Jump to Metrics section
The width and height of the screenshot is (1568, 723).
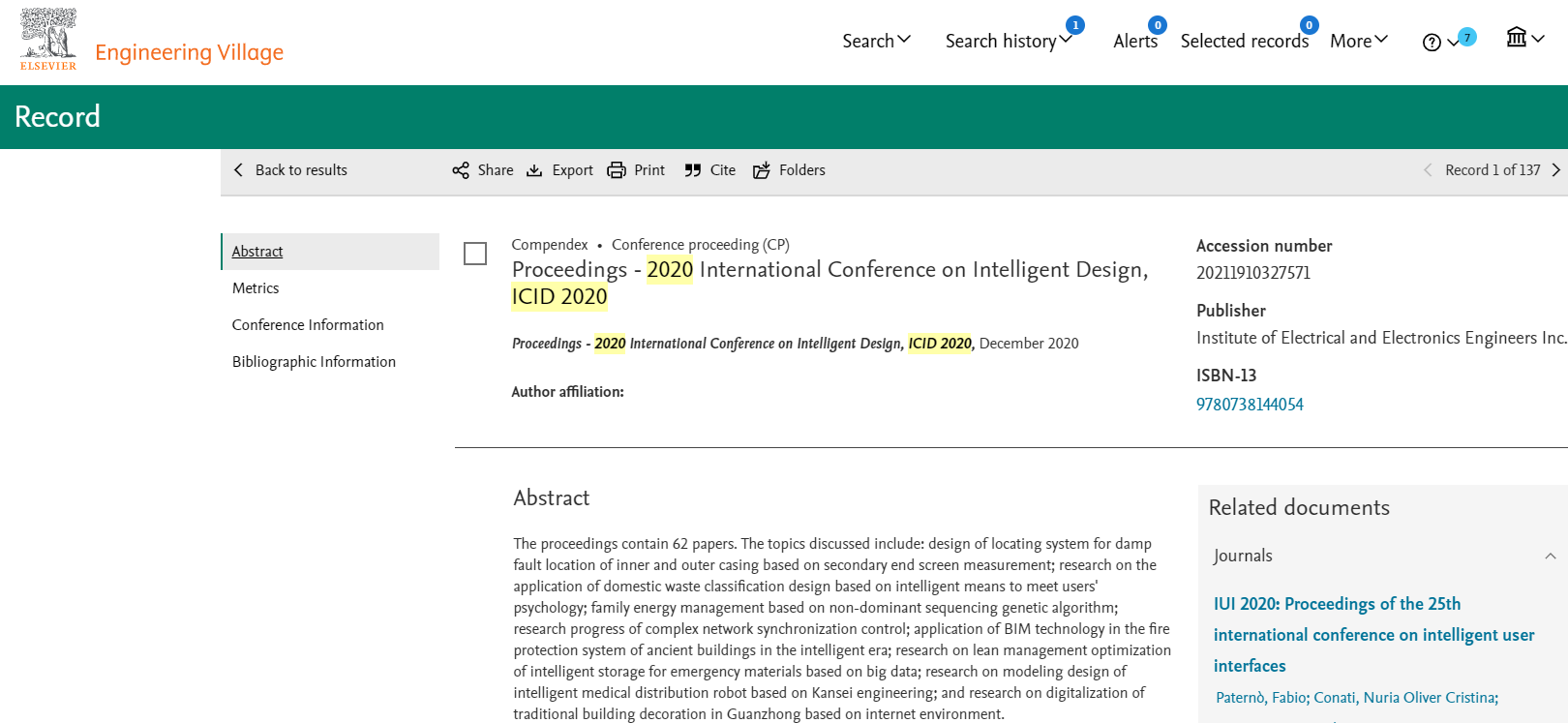256,288
